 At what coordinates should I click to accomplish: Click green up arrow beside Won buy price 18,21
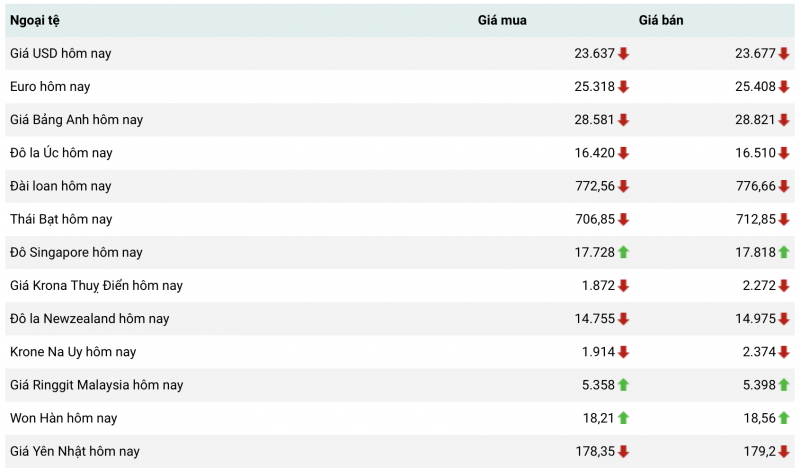[623, 418]
